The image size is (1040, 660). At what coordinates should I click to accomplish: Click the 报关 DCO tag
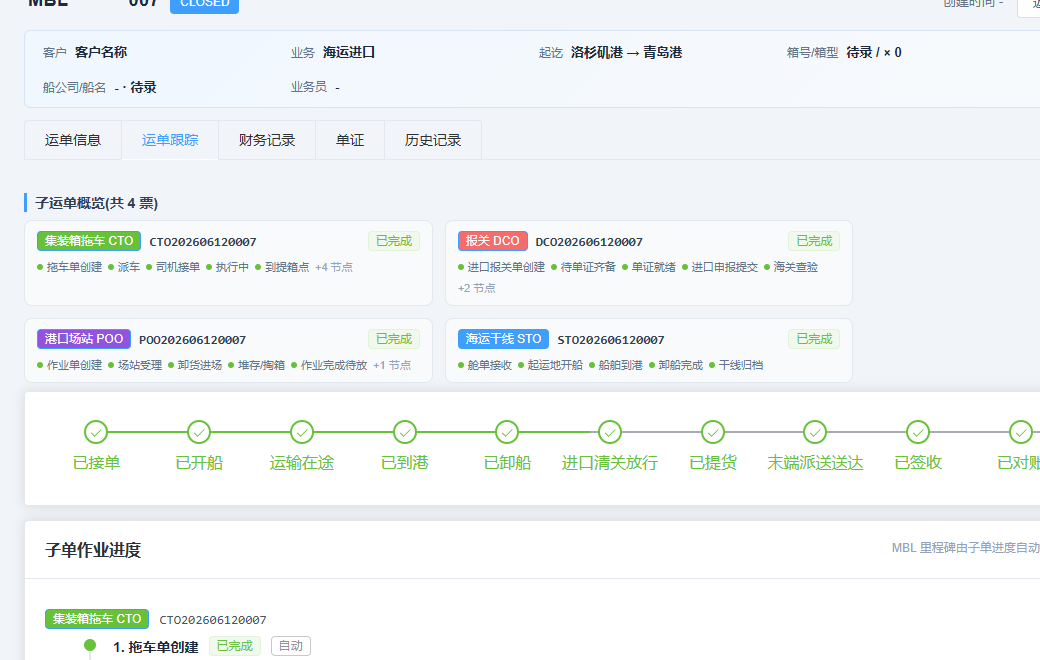[492, 241]
